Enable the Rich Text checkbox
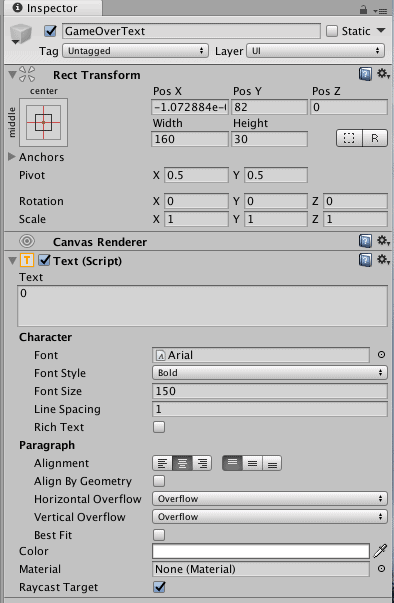Image resolution: width=394 pixels, height=603 pixels. (159, 427)
